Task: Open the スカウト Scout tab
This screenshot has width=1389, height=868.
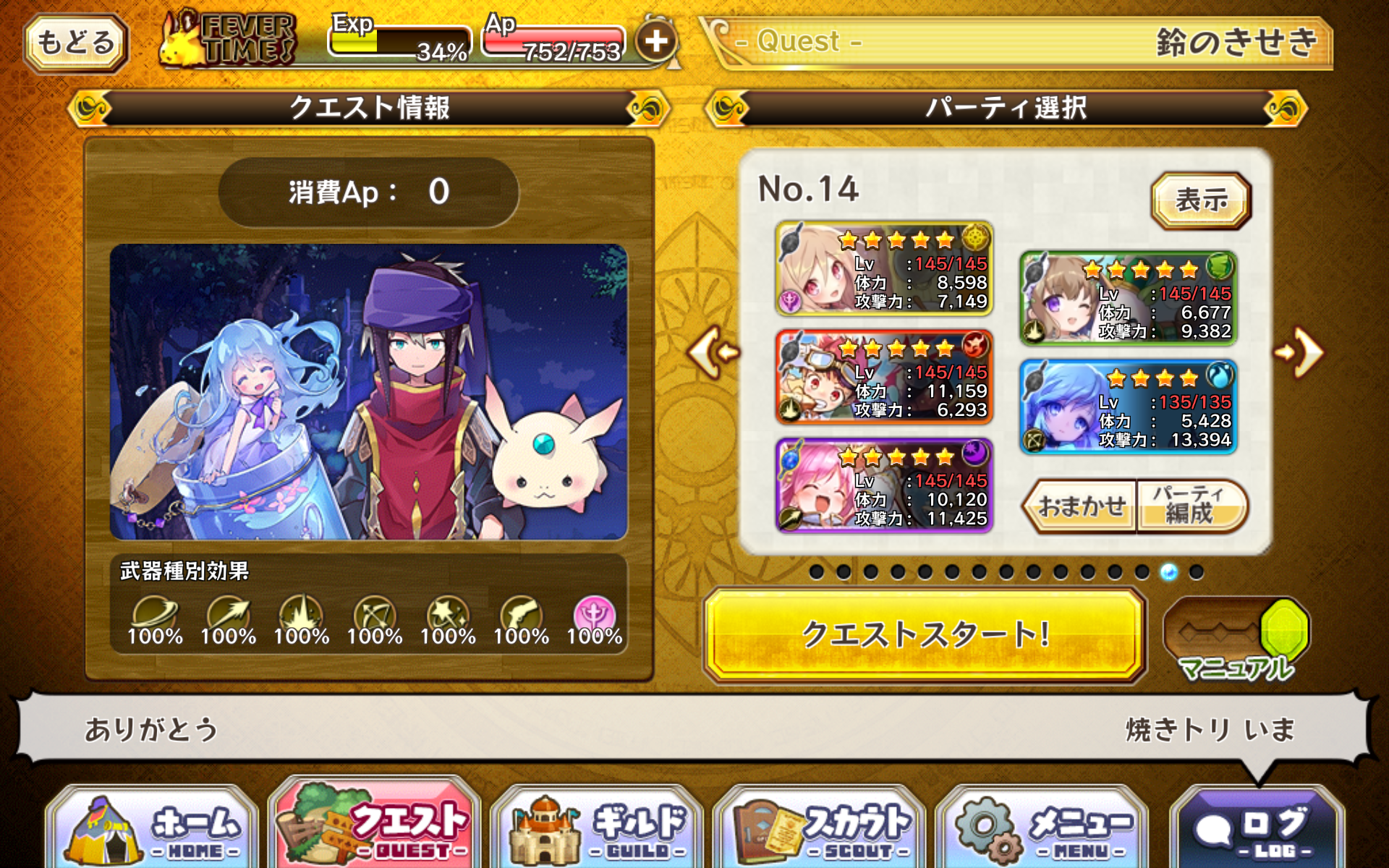Action: coord(820,828)
